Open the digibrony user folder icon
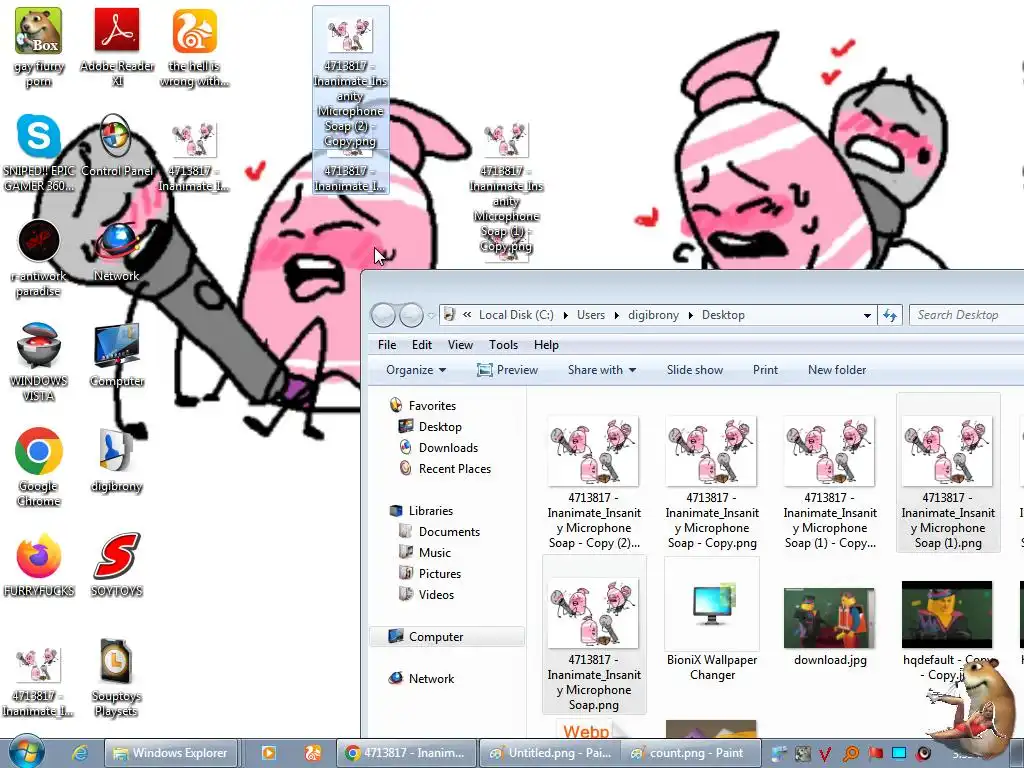 pyautogui.click(x=116, y=460)
